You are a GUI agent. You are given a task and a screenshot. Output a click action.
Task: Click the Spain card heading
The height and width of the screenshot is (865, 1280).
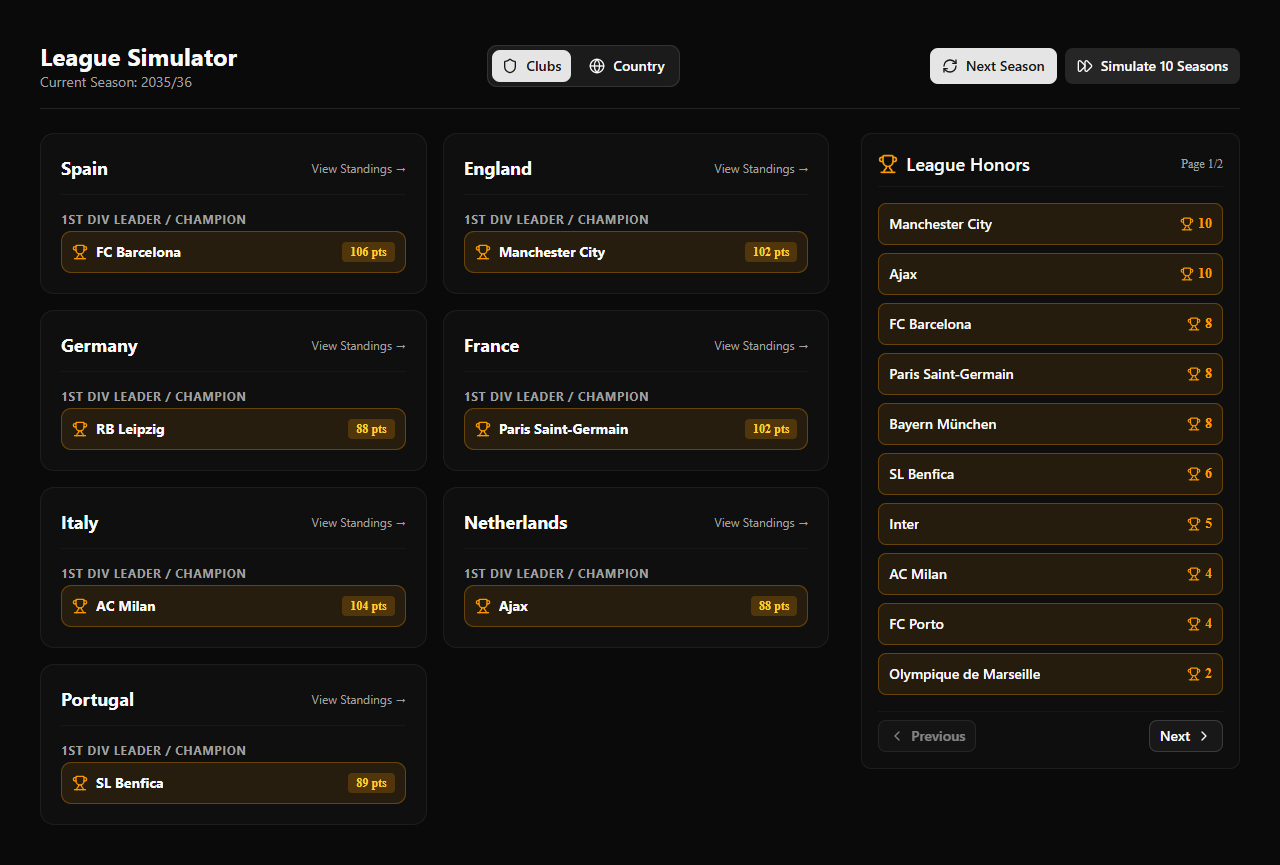pos(84,169)
